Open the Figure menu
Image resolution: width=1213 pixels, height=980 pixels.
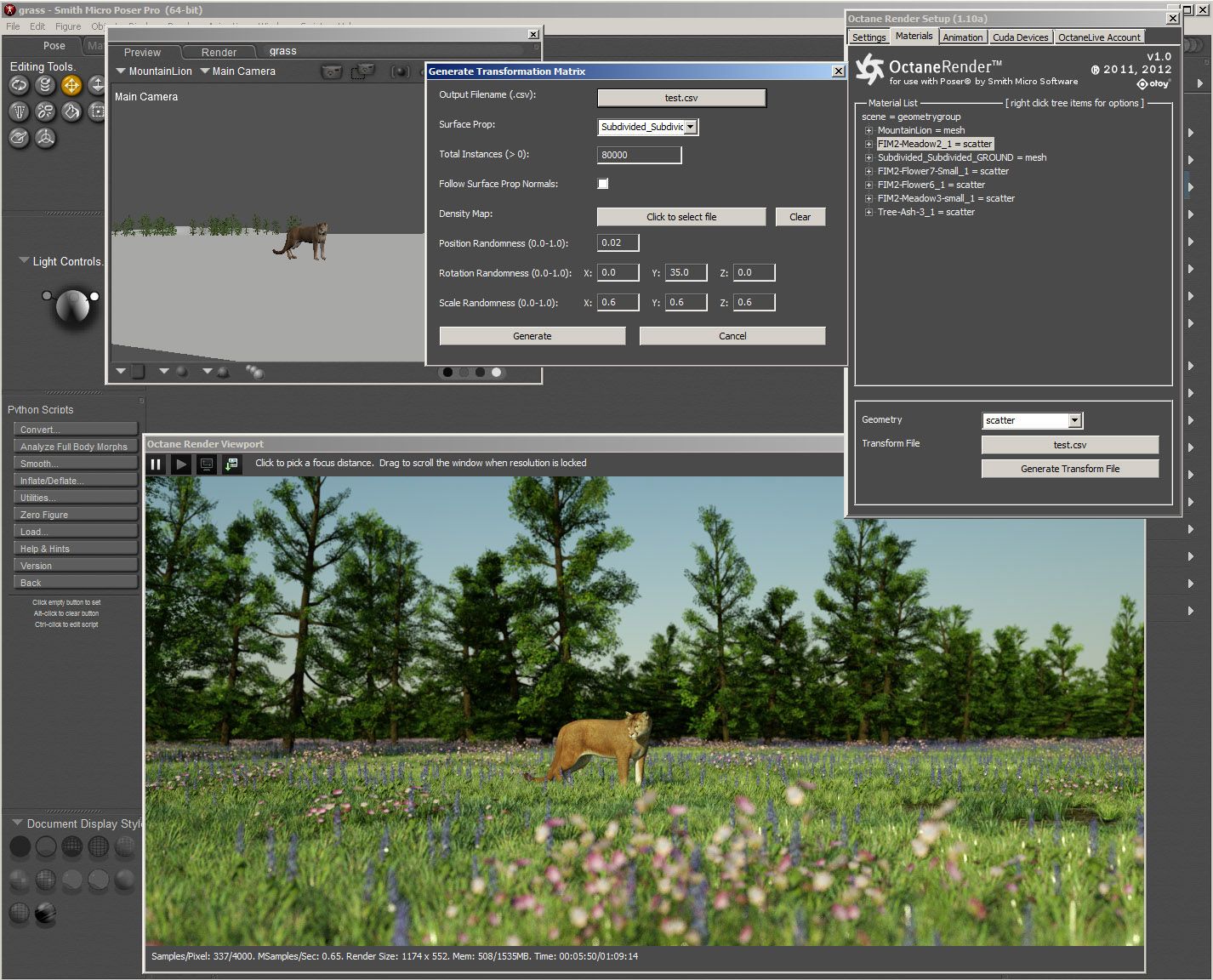(68, 26)
